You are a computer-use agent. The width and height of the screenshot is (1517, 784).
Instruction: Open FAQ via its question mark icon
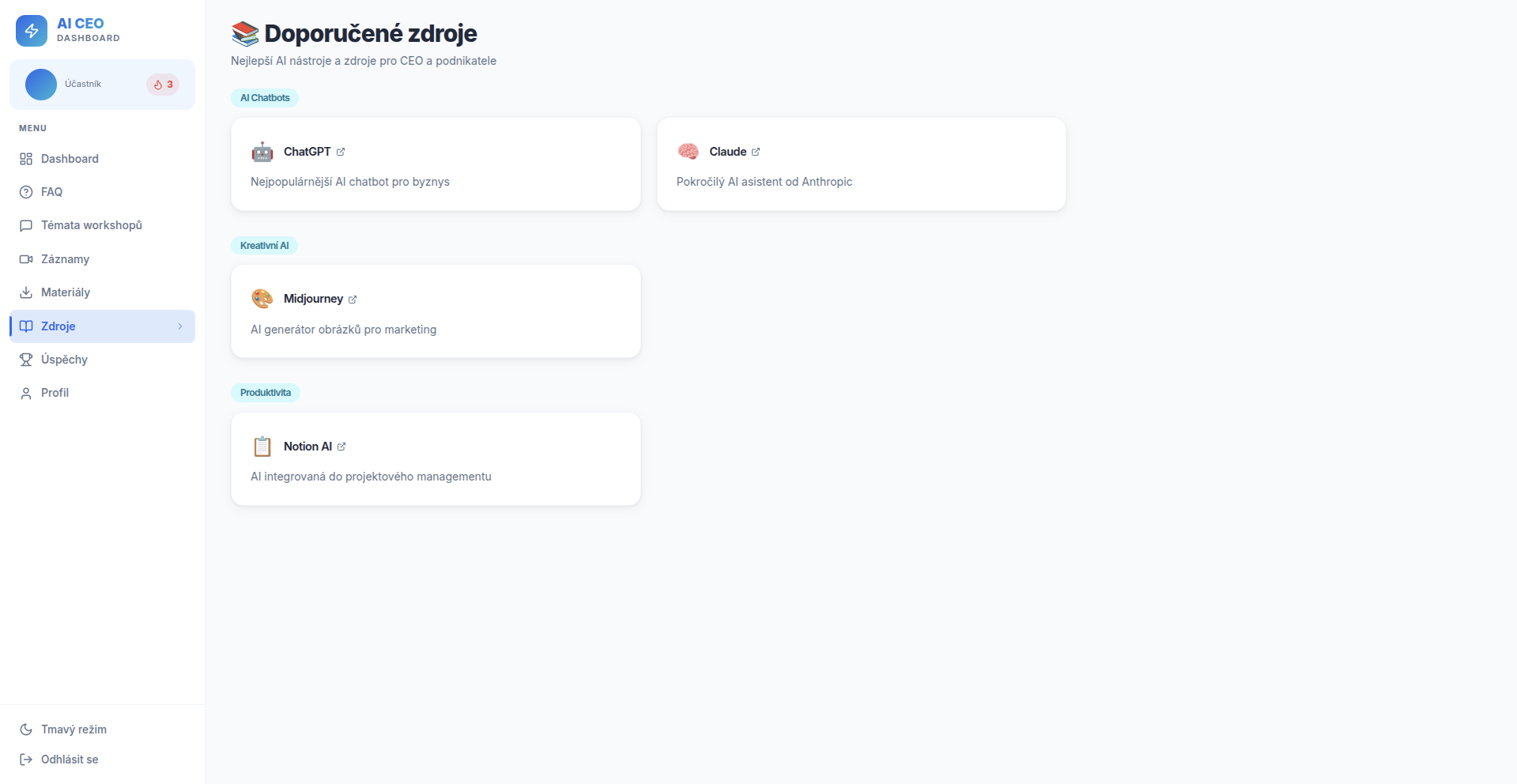[26, 192]
